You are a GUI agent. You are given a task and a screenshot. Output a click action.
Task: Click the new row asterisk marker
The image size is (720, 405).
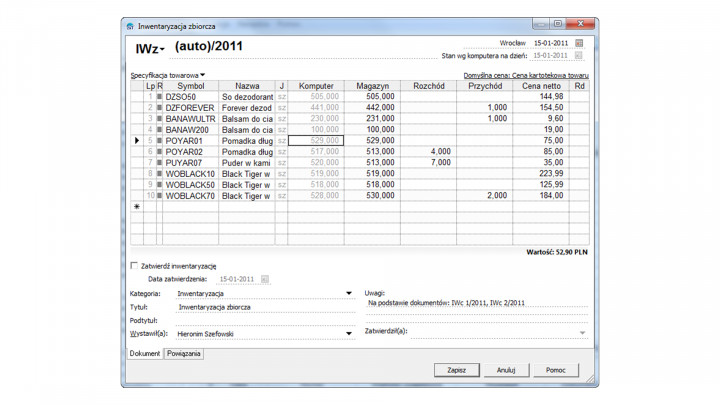(x=137, y=207)
